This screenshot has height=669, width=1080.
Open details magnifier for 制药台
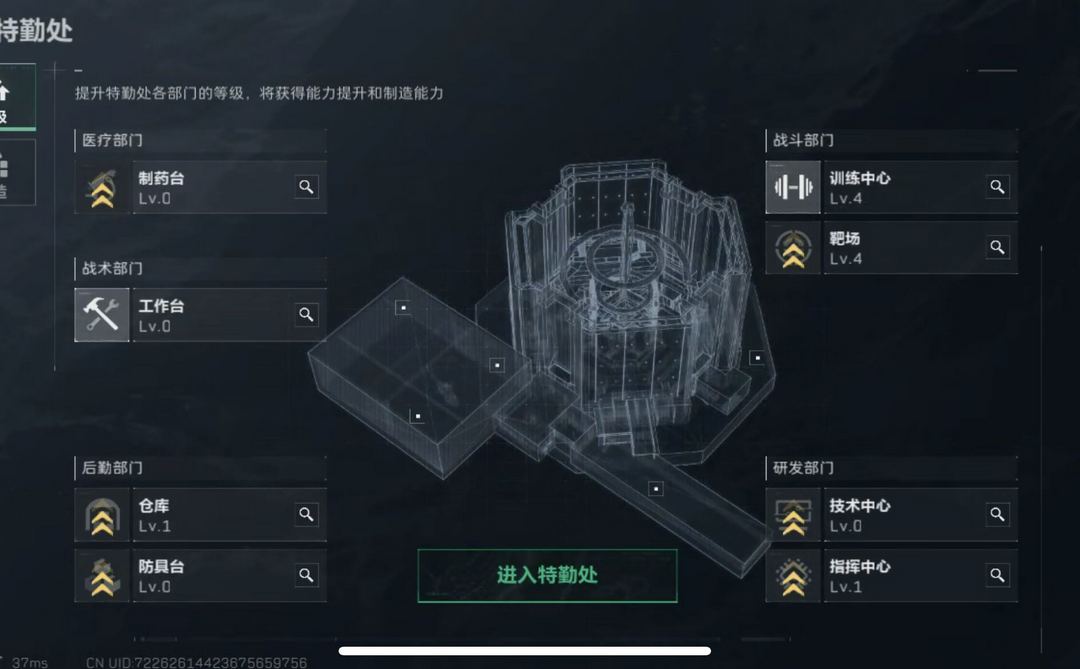coord(307,187)
